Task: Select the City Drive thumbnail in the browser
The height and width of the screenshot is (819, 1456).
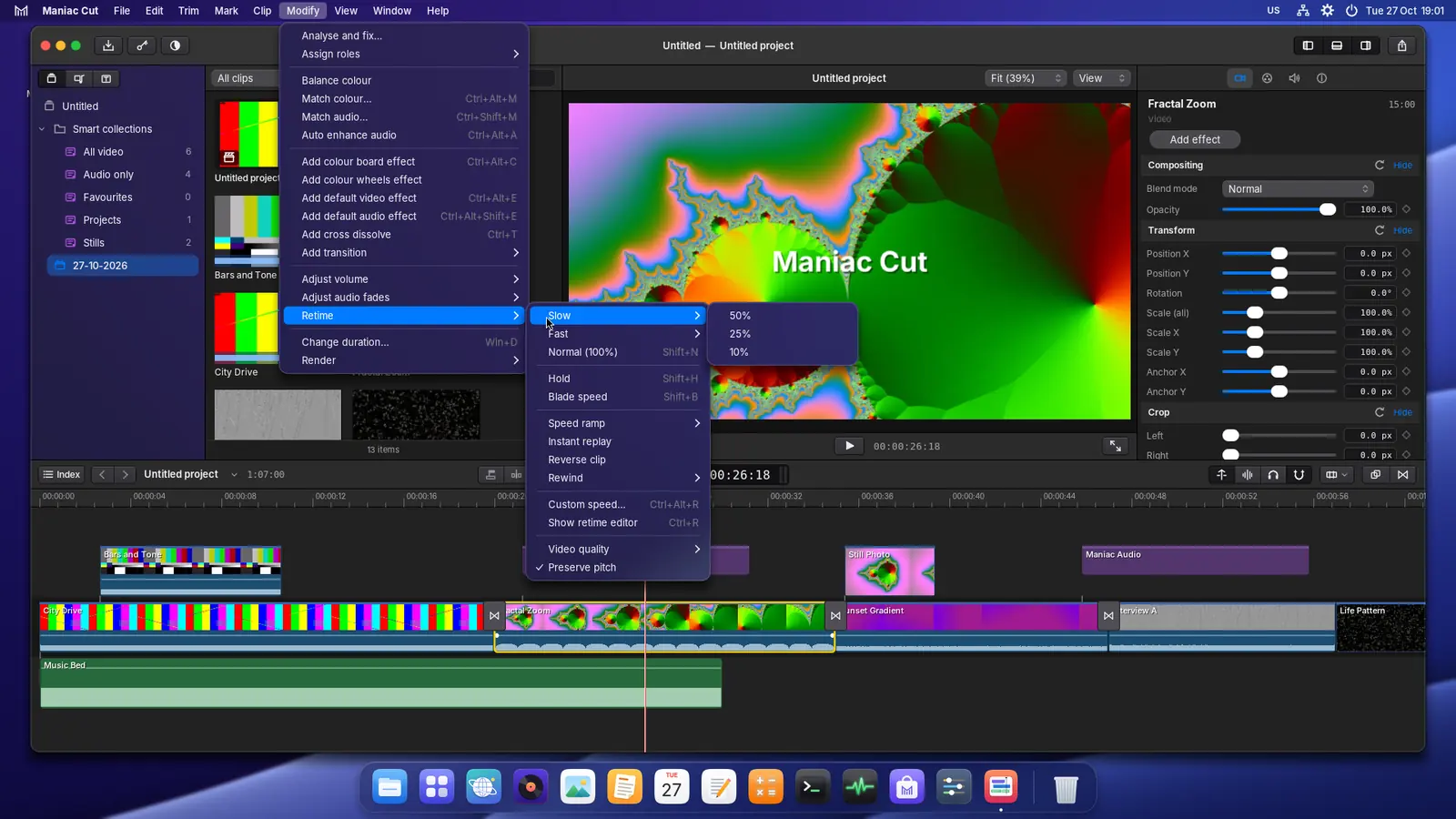Action: coord(247,329)
